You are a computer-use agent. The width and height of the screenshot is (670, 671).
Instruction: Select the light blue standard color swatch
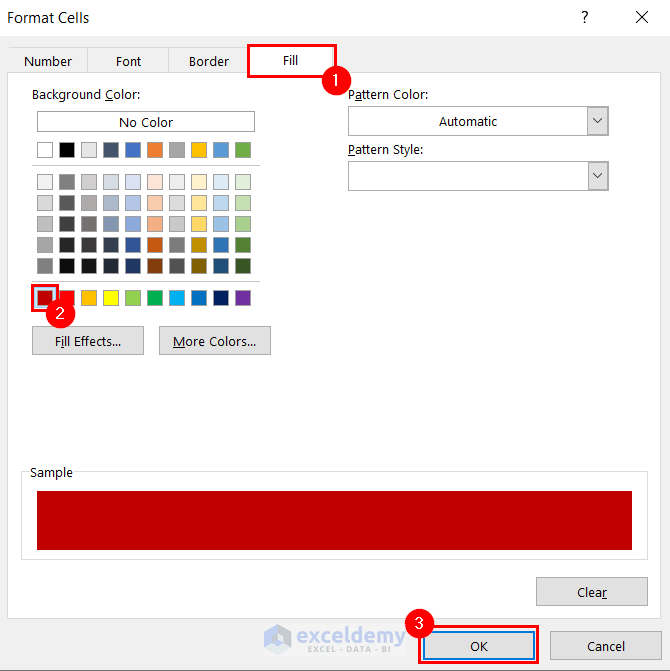point(177,298)
